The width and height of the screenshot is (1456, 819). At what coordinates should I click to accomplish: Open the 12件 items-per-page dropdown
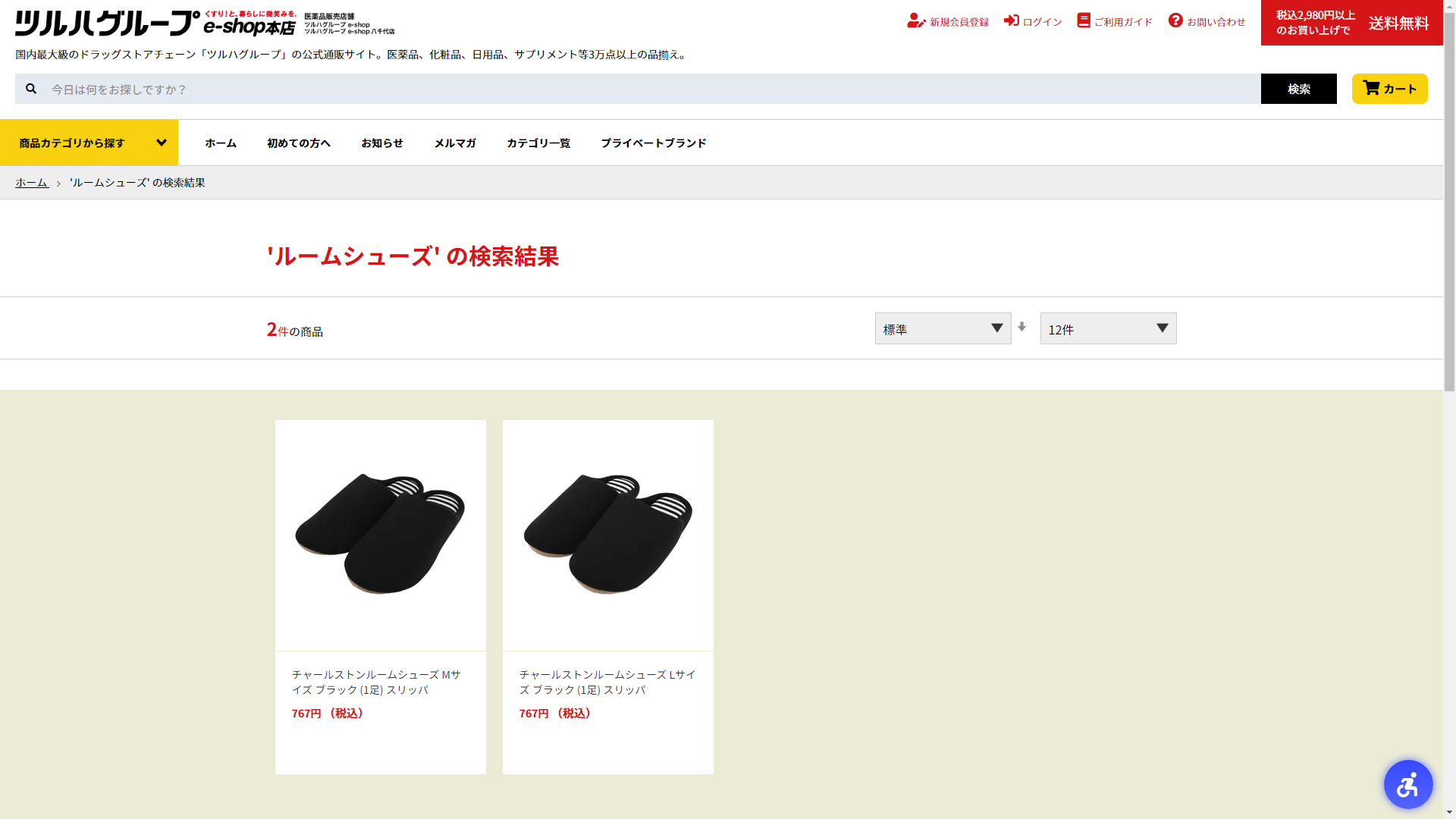[1108, 328]
